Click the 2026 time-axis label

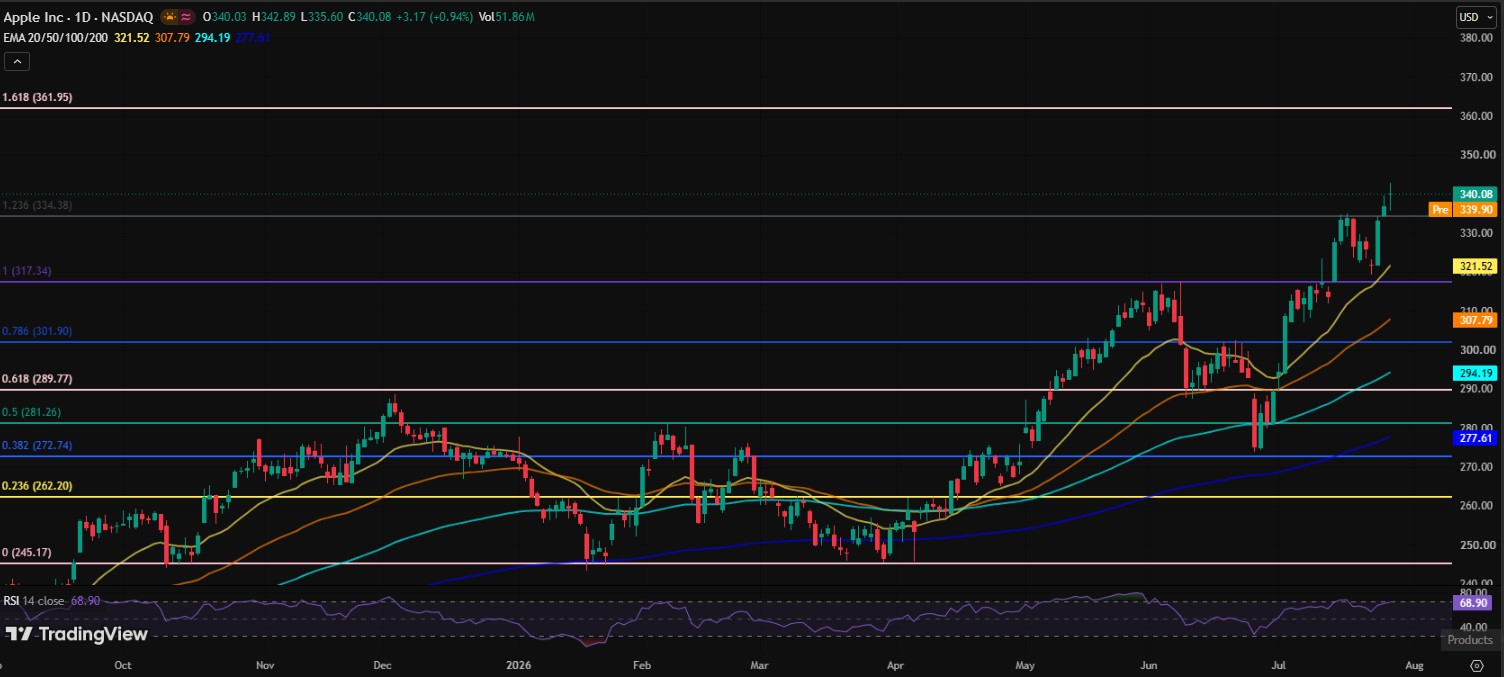coord(518,664)
